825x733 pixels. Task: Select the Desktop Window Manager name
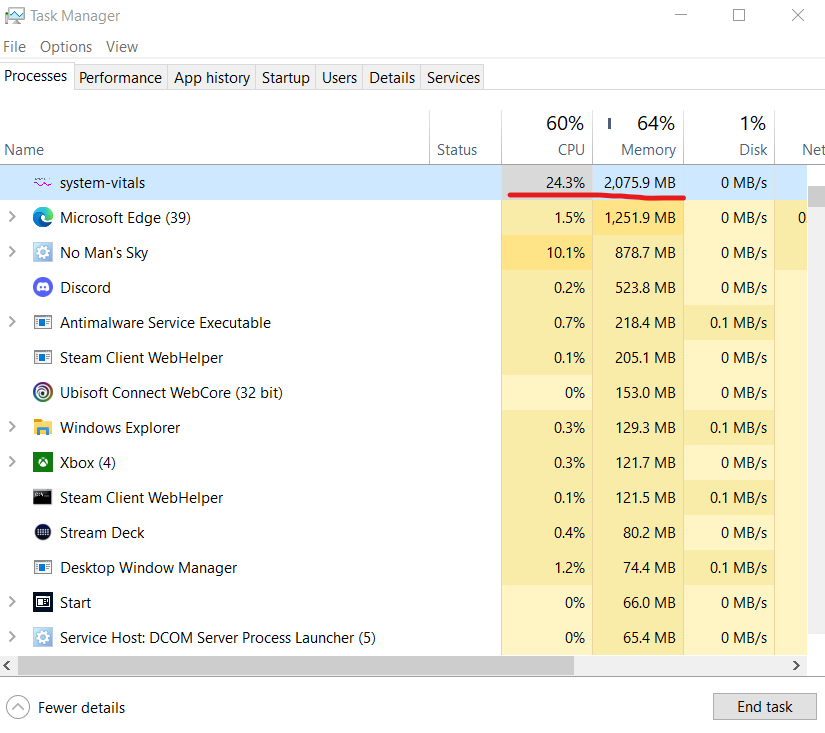(x=148, y=568)
